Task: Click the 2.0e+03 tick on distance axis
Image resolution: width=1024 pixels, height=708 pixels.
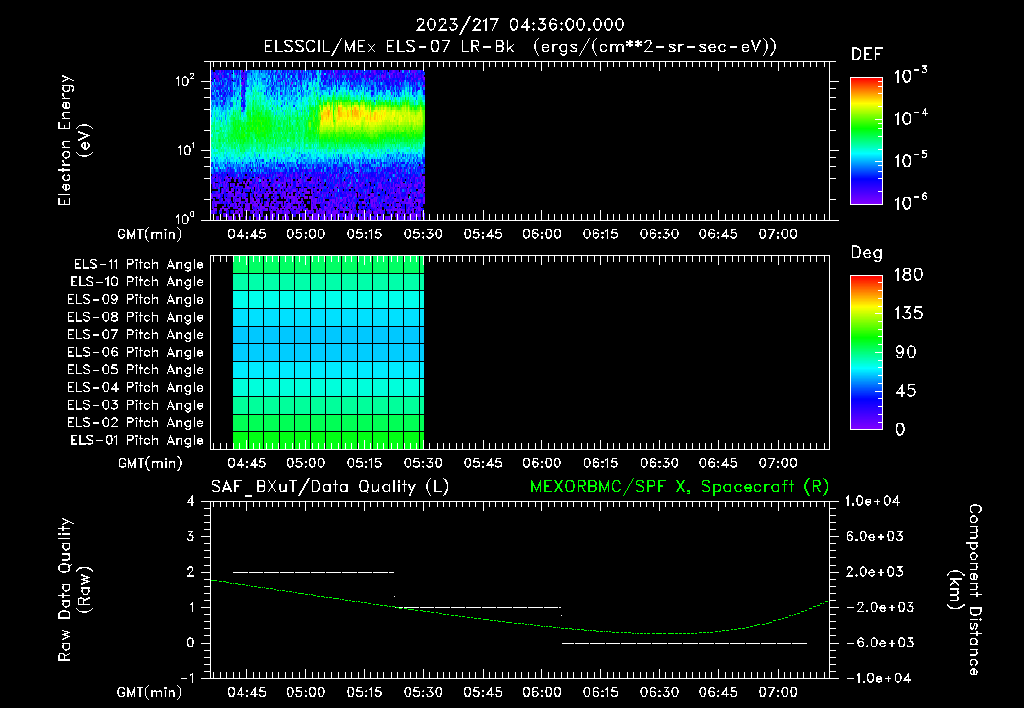Action: point(874,572)
